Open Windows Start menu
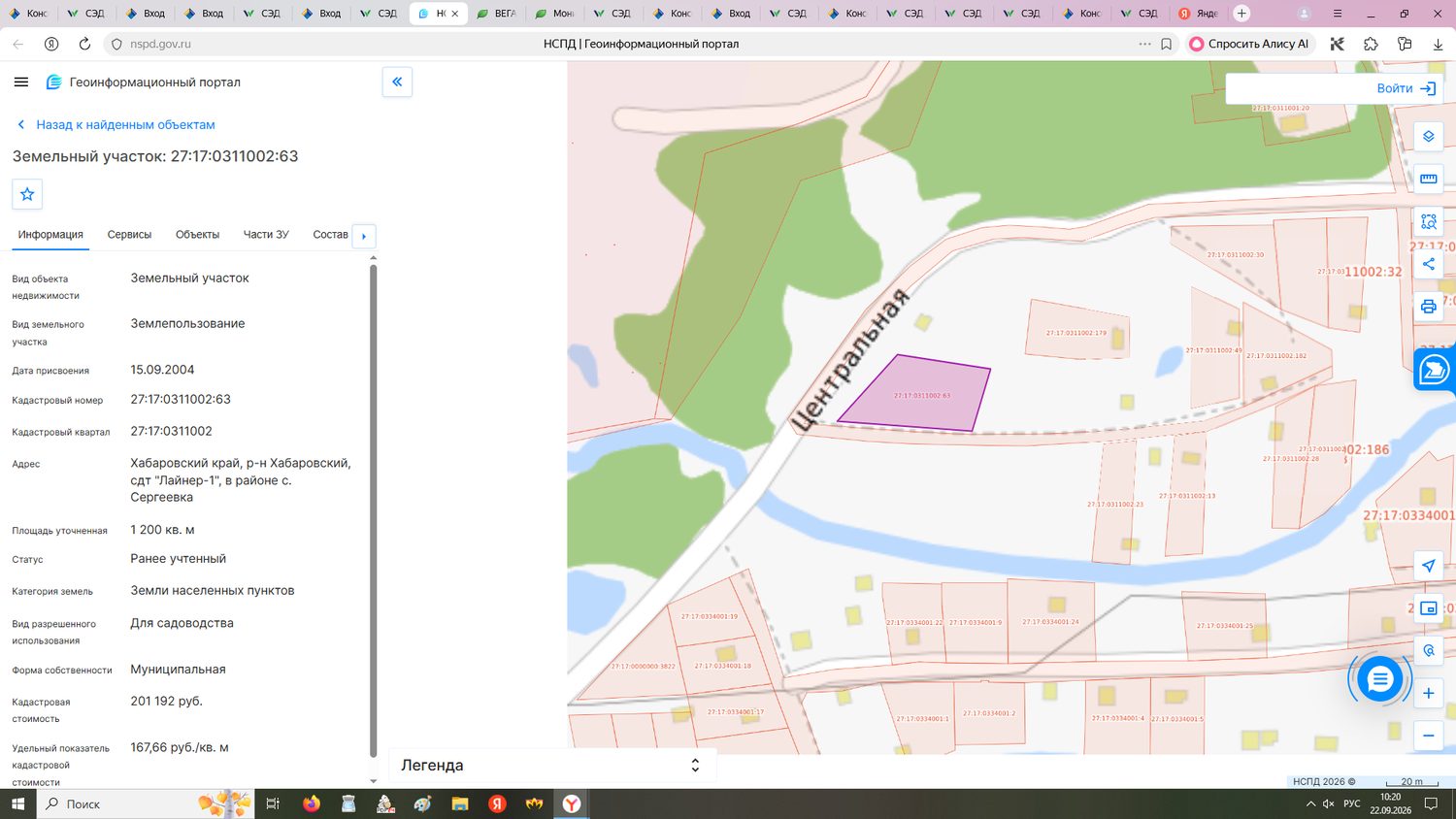 coord(17,804)
